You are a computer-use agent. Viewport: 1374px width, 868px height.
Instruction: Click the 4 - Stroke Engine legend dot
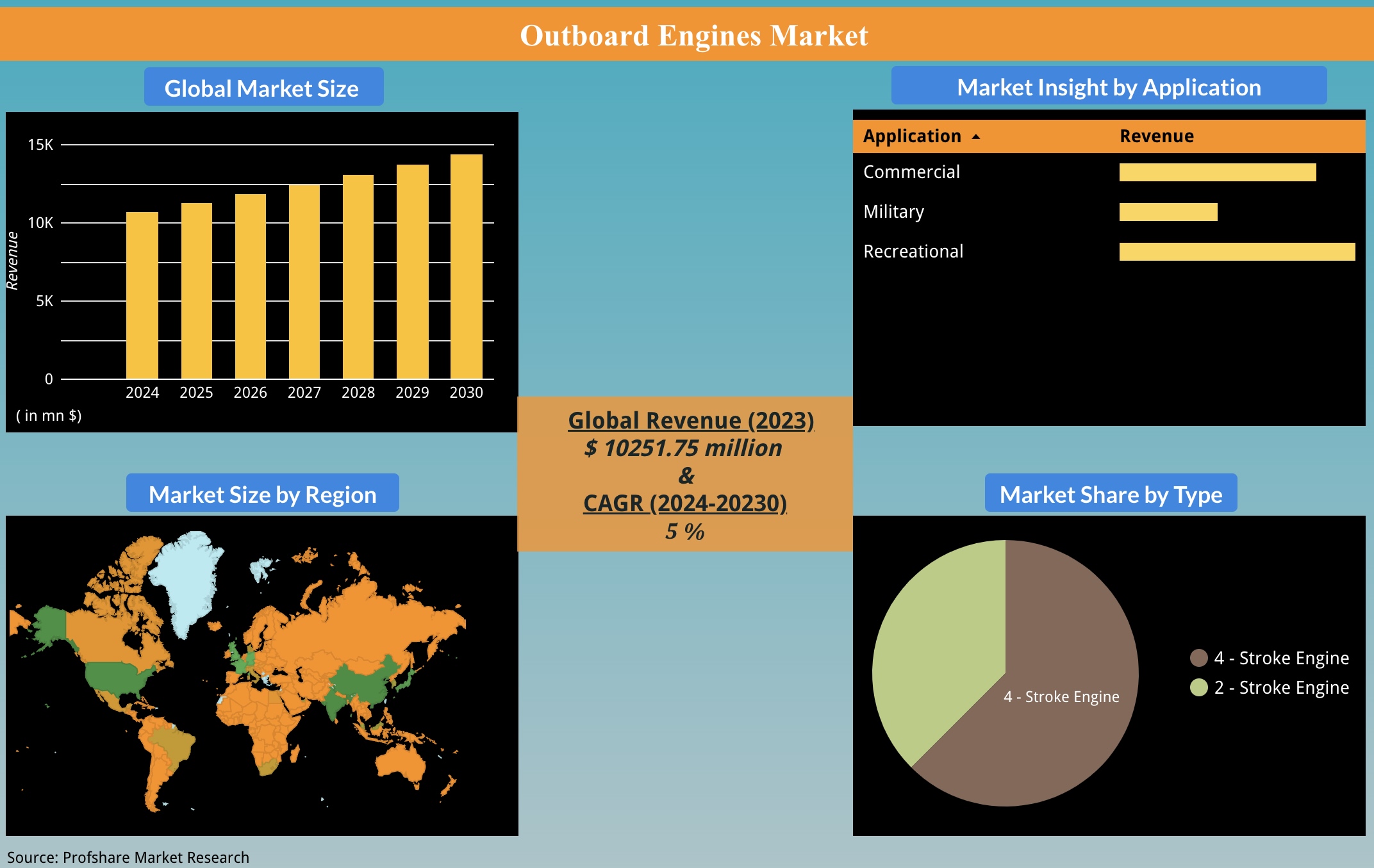point(1198,658)
